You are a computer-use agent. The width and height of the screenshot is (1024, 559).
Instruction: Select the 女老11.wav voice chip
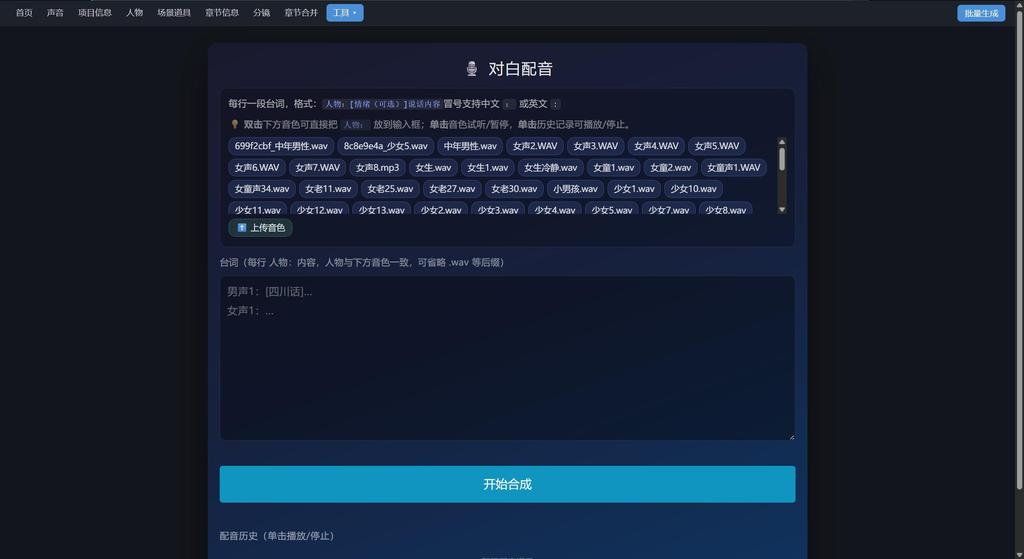(328, 189)
